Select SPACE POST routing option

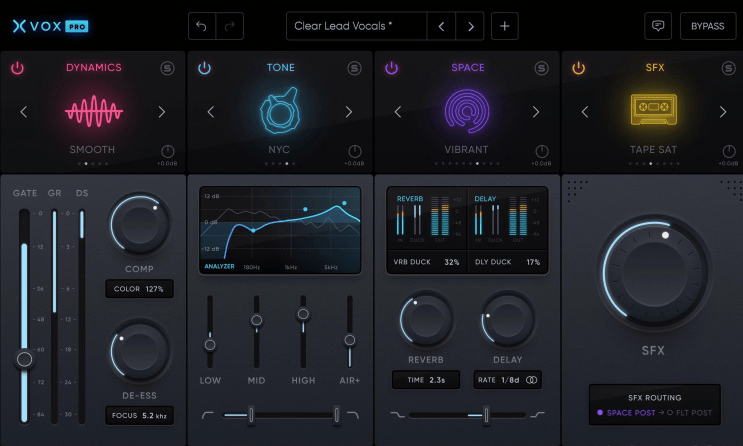(x=626, y=413)
